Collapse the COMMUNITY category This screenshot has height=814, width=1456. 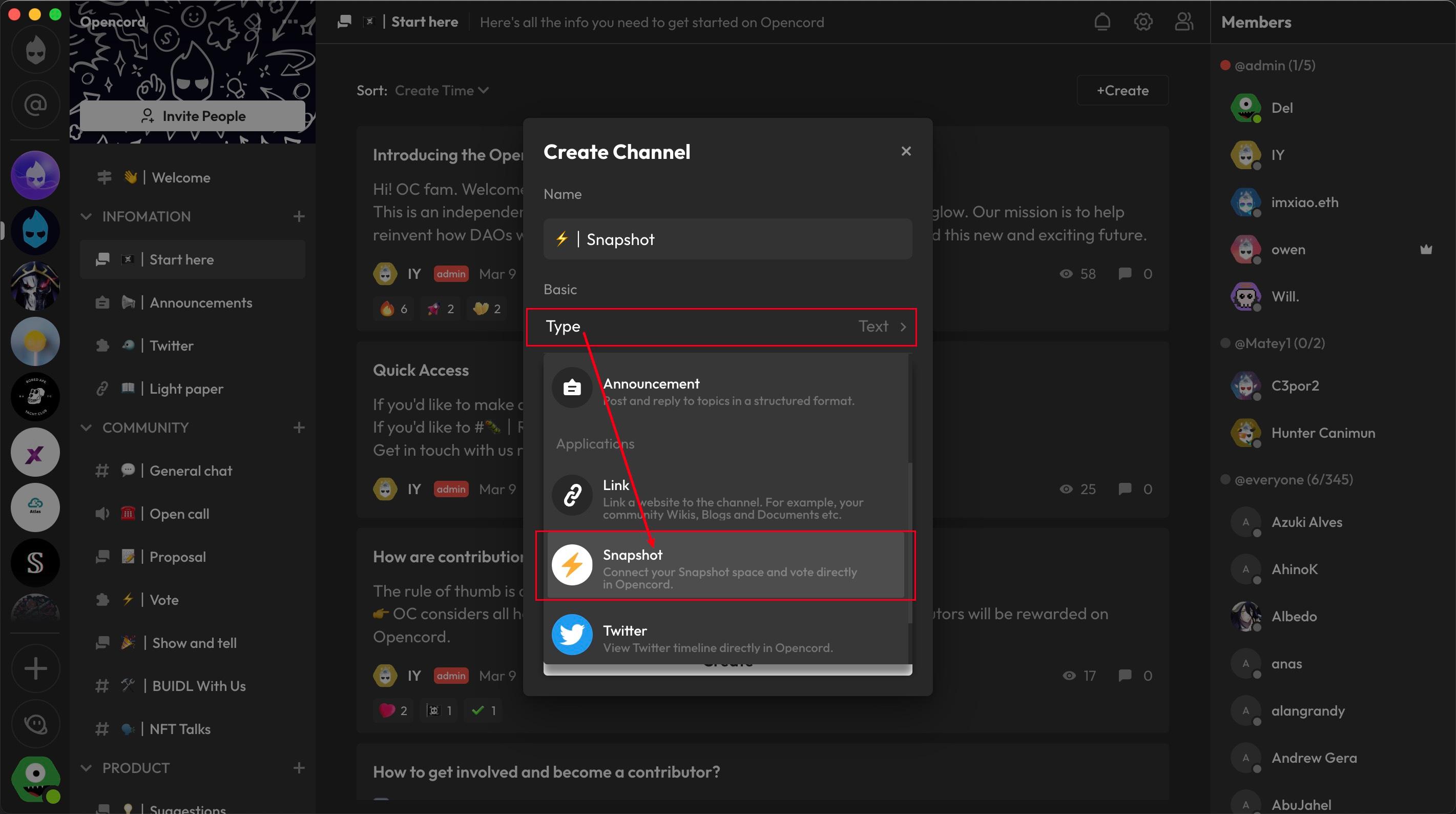(86, 428)
